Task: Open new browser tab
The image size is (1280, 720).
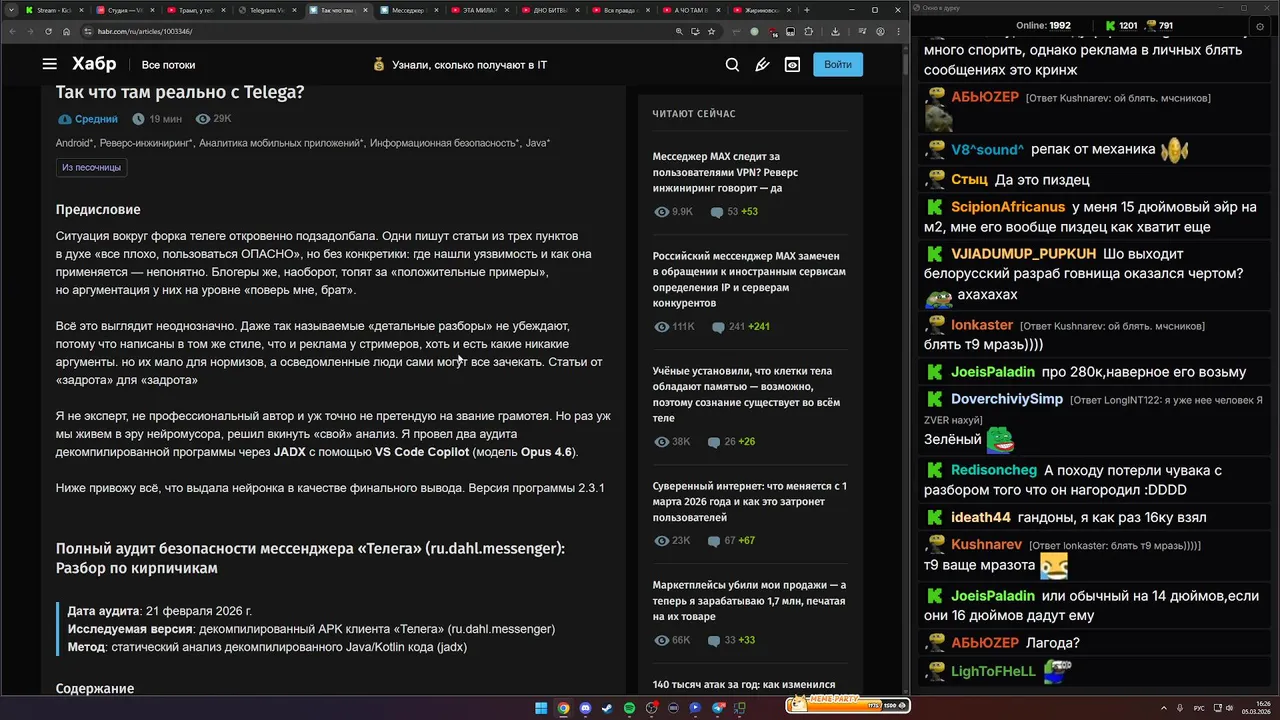Action: (x=807, y=10)
